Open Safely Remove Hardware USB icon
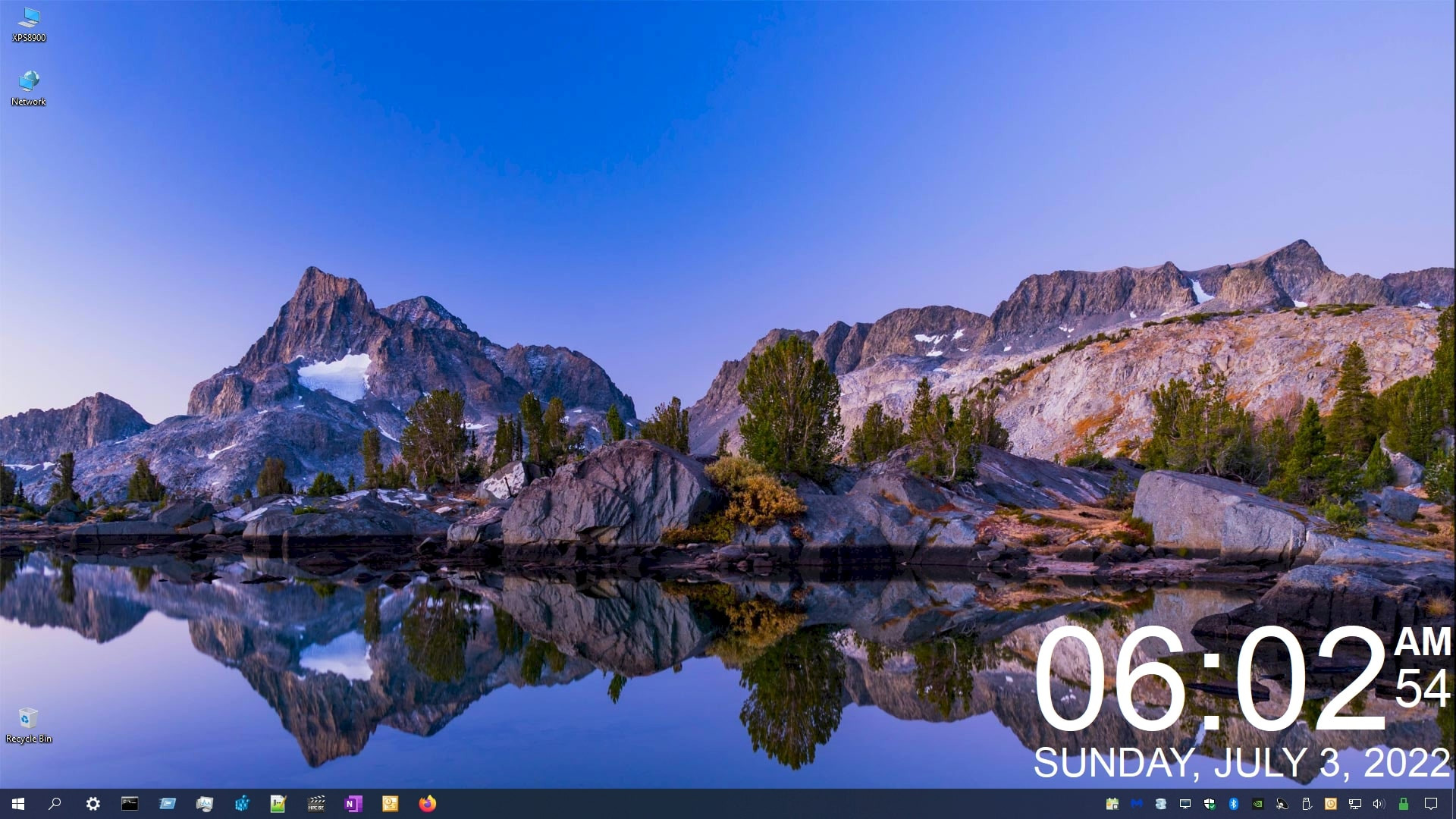This screenshot has height=819, width=1456. (x=1307, y=804)
